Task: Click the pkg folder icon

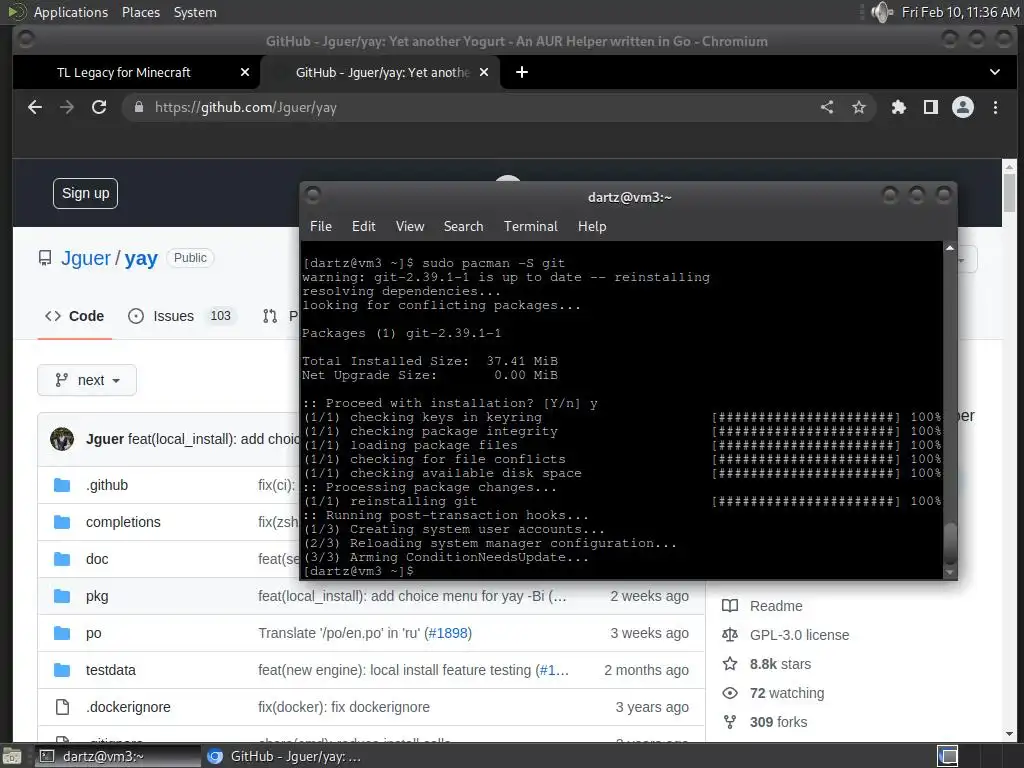Action: pos(62,596)
